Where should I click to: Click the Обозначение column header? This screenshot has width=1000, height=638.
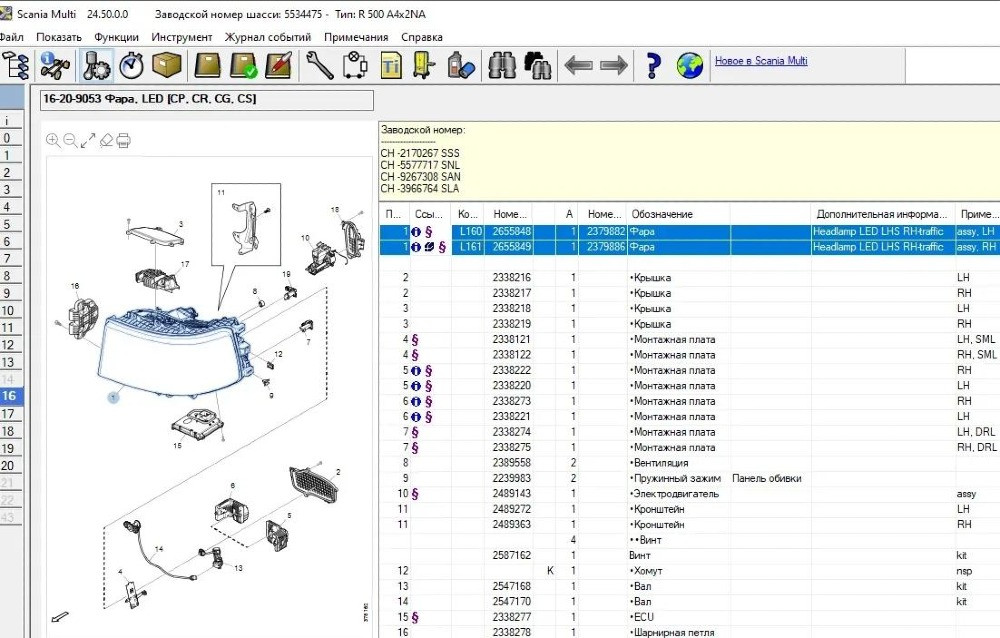(x=679, y=214)
